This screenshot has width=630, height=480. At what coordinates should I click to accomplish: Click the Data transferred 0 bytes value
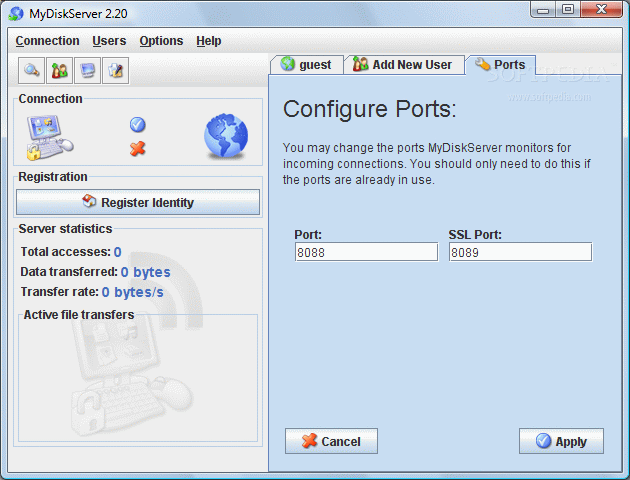(145, 272)
